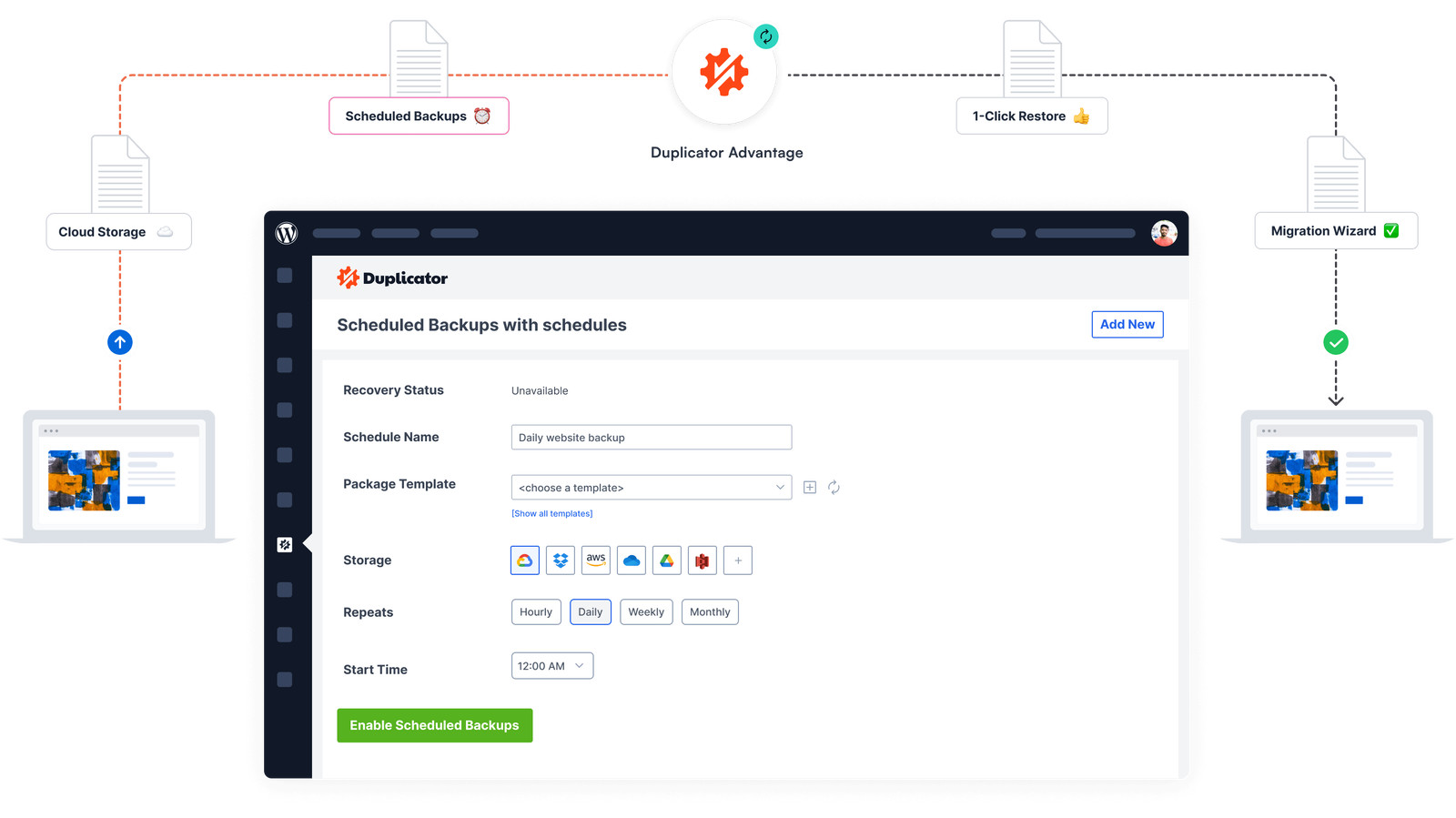Screen dimensions: 1456x818
Task: Focus the Schedule Name input field
Action: pos(652,438)
